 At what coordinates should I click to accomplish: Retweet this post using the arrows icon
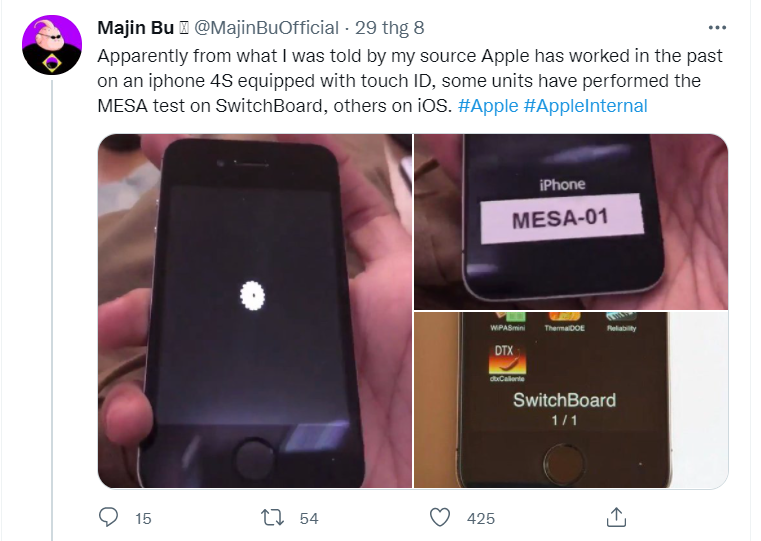click(x=272, y=518)
